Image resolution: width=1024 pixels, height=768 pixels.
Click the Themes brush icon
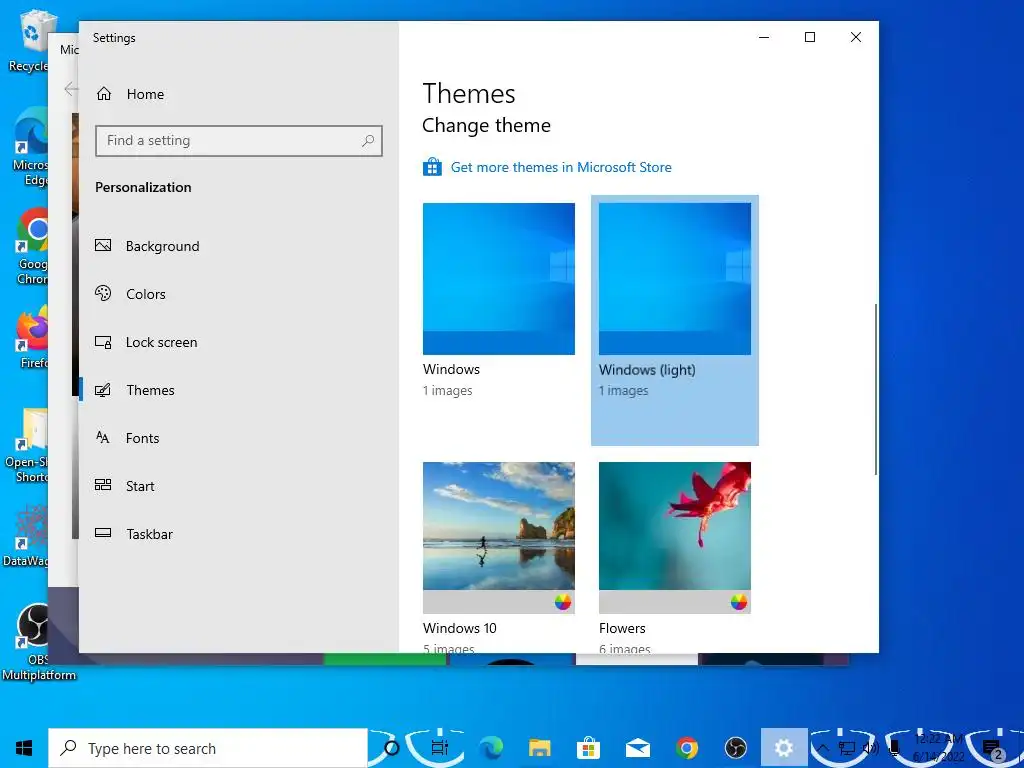tap(103, 390)
